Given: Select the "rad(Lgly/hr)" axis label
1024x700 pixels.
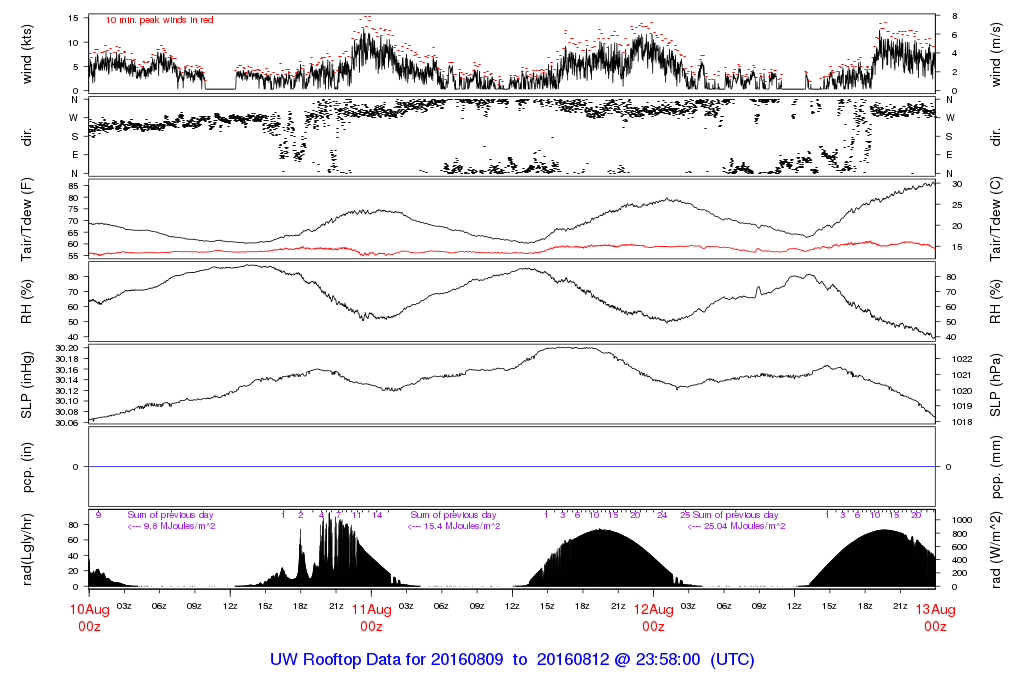Looking at the screenshot, I should [27, 549].
